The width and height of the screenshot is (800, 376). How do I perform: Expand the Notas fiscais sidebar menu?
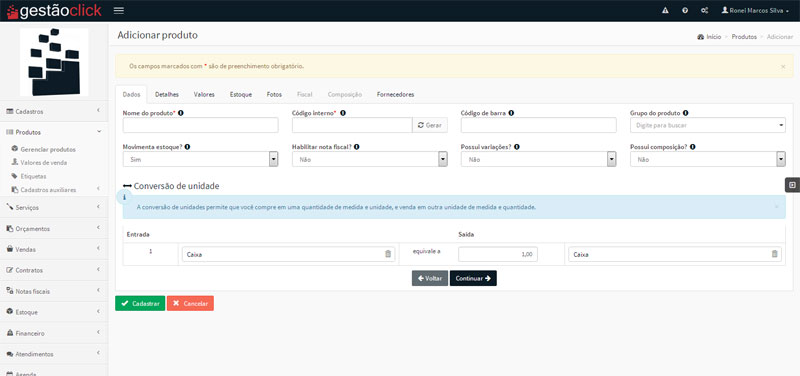pyautogui.click(x=54, y=291)
